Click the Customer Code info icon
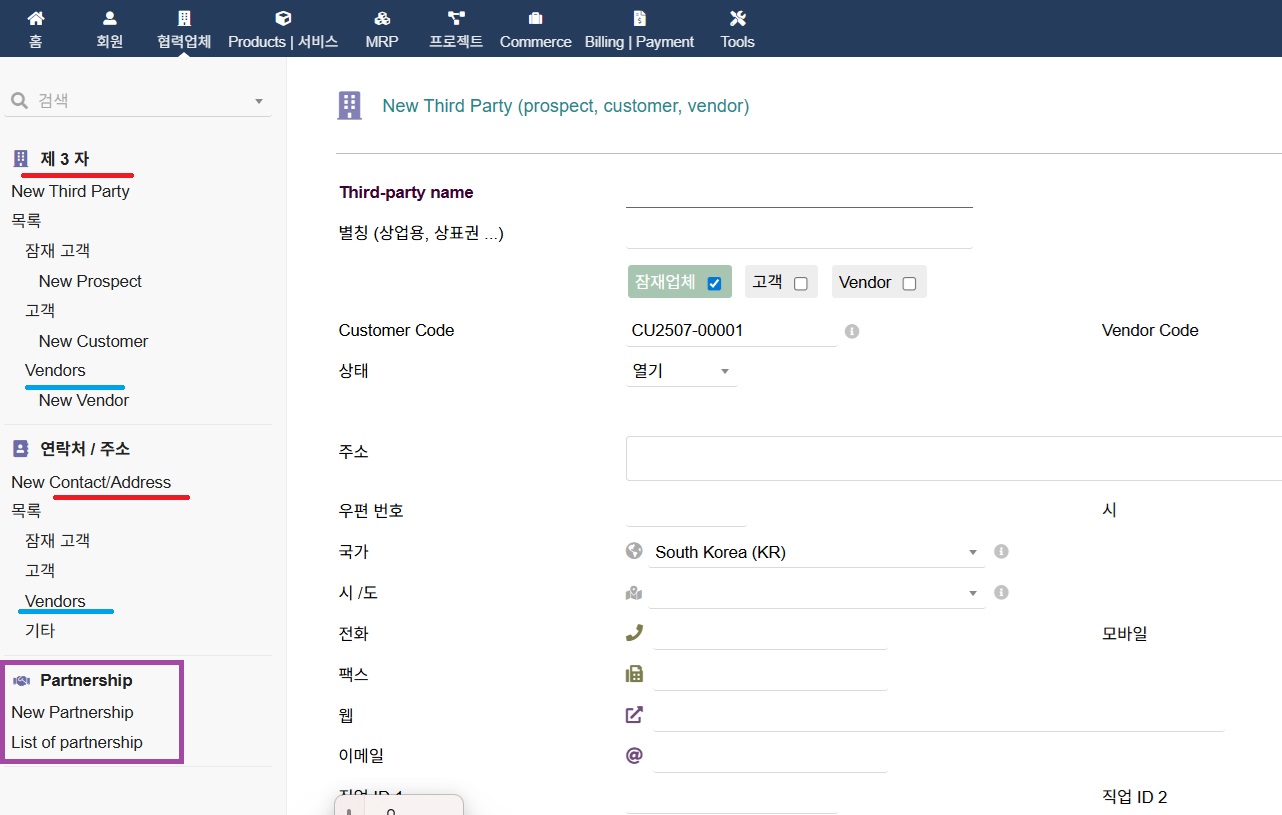1282x815 pixels. click(852, 331)
